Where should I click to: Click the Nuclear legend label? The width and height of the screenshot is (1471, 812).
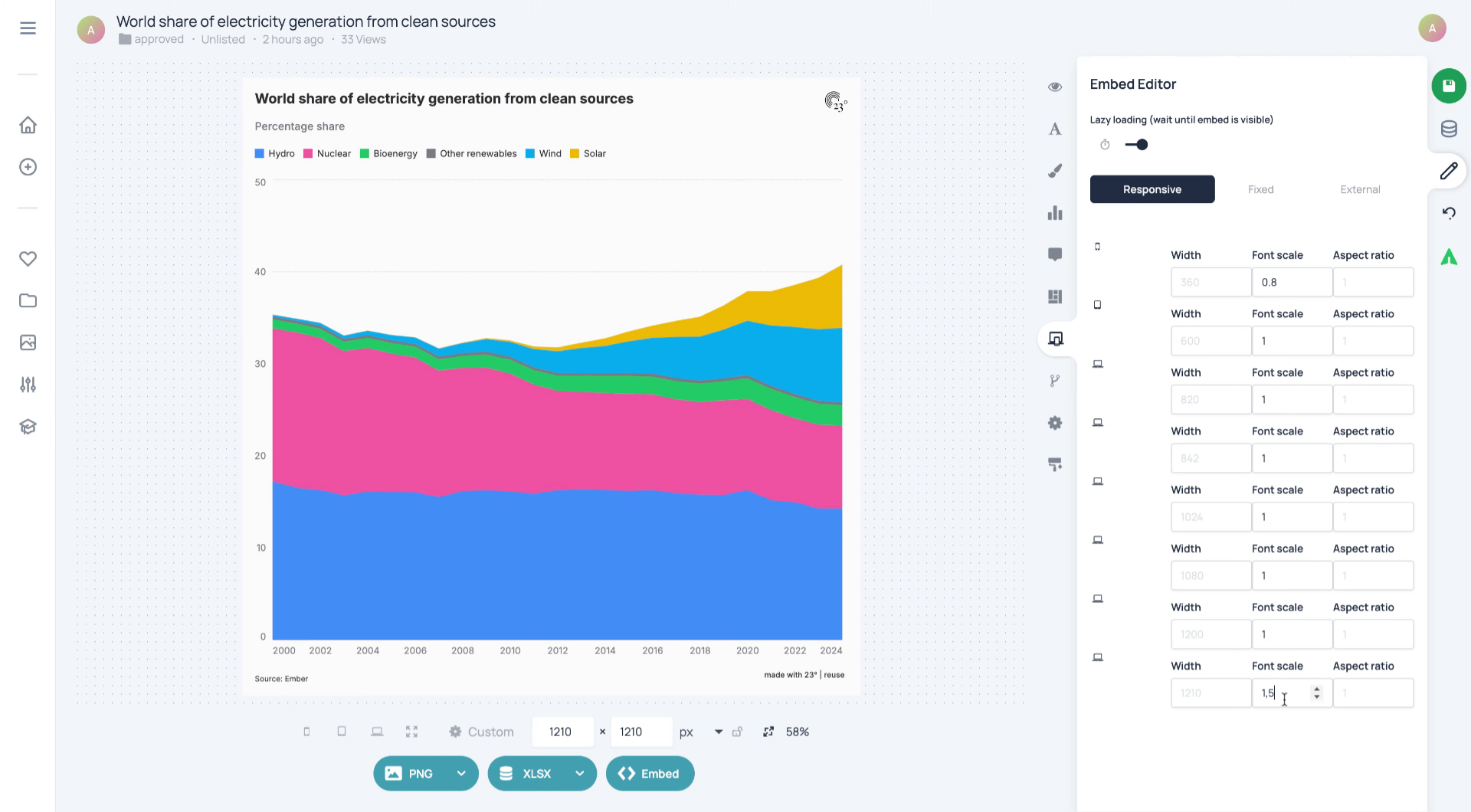(334, 153)
